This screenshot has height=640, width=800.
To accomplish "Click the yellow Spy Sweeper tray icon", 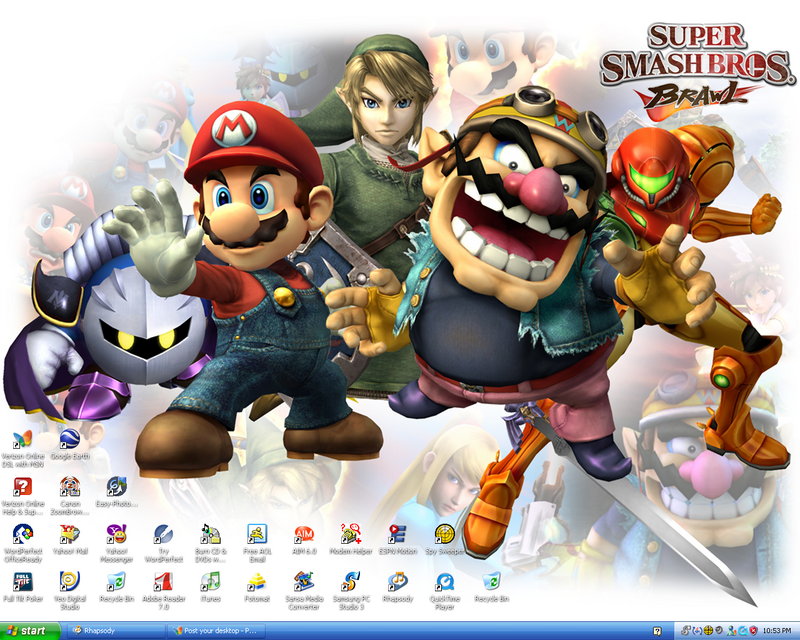I will (708, 631).
